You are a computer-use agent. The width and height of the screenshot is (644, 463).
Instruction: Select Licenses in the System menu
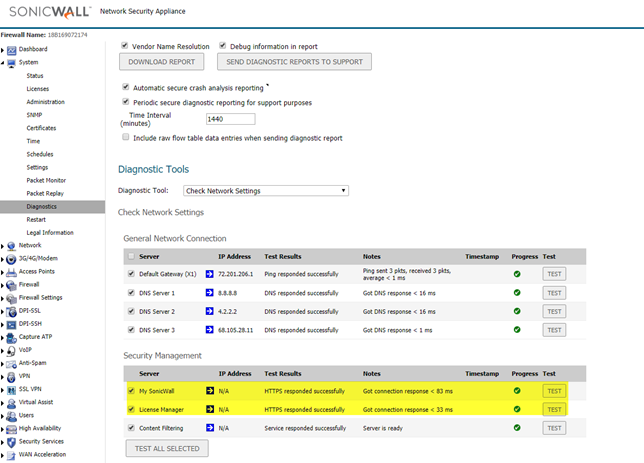[37, 89]
